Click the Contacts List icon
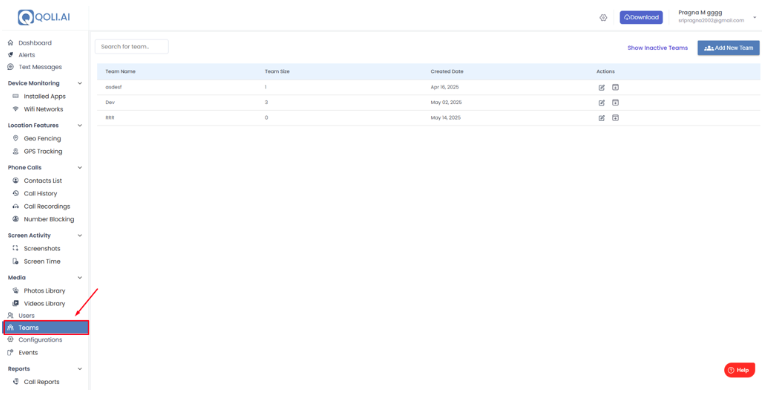This screenshot has width=765, height=393. pos(16,180)
